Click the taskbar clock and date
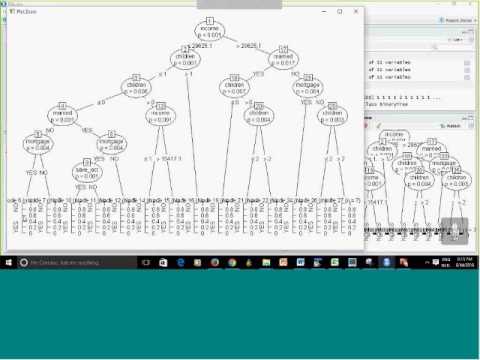The image size is (480, 360). (x=461, y=262)
